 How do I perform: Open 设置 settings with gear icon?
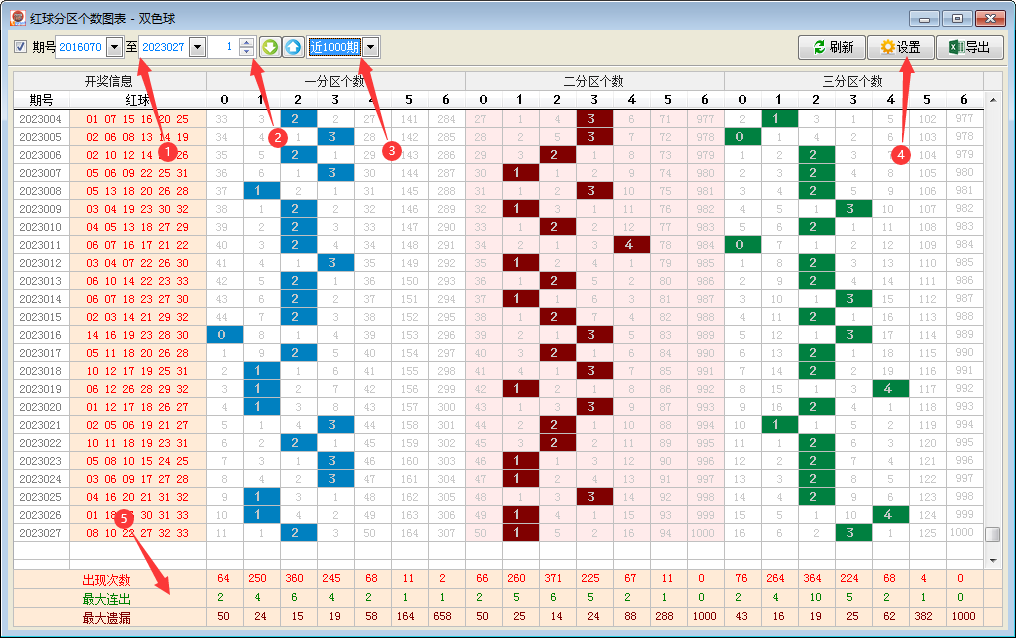point(899,47)
